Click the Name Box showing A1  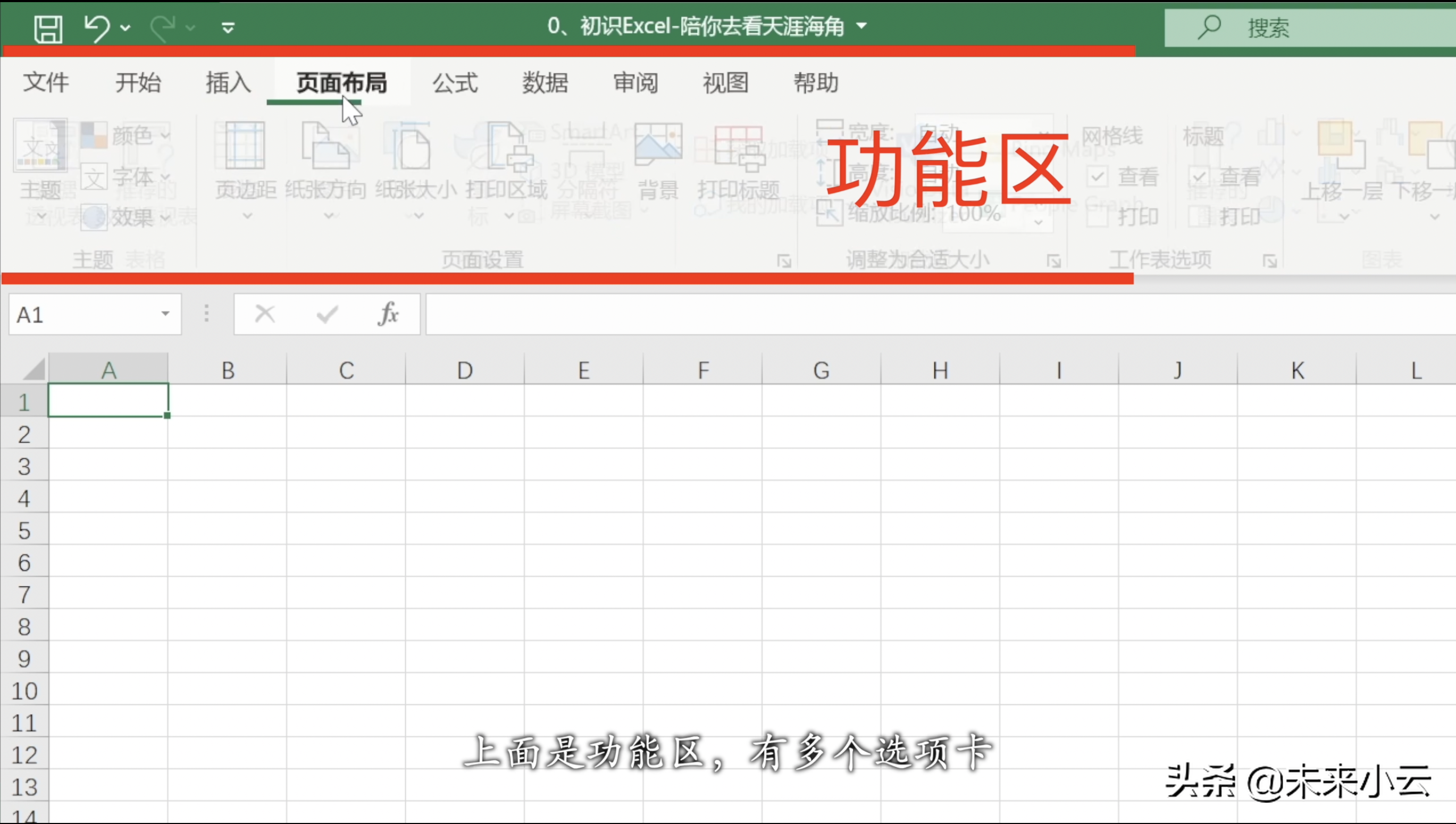pyautogui.click(x=95, y=314)
